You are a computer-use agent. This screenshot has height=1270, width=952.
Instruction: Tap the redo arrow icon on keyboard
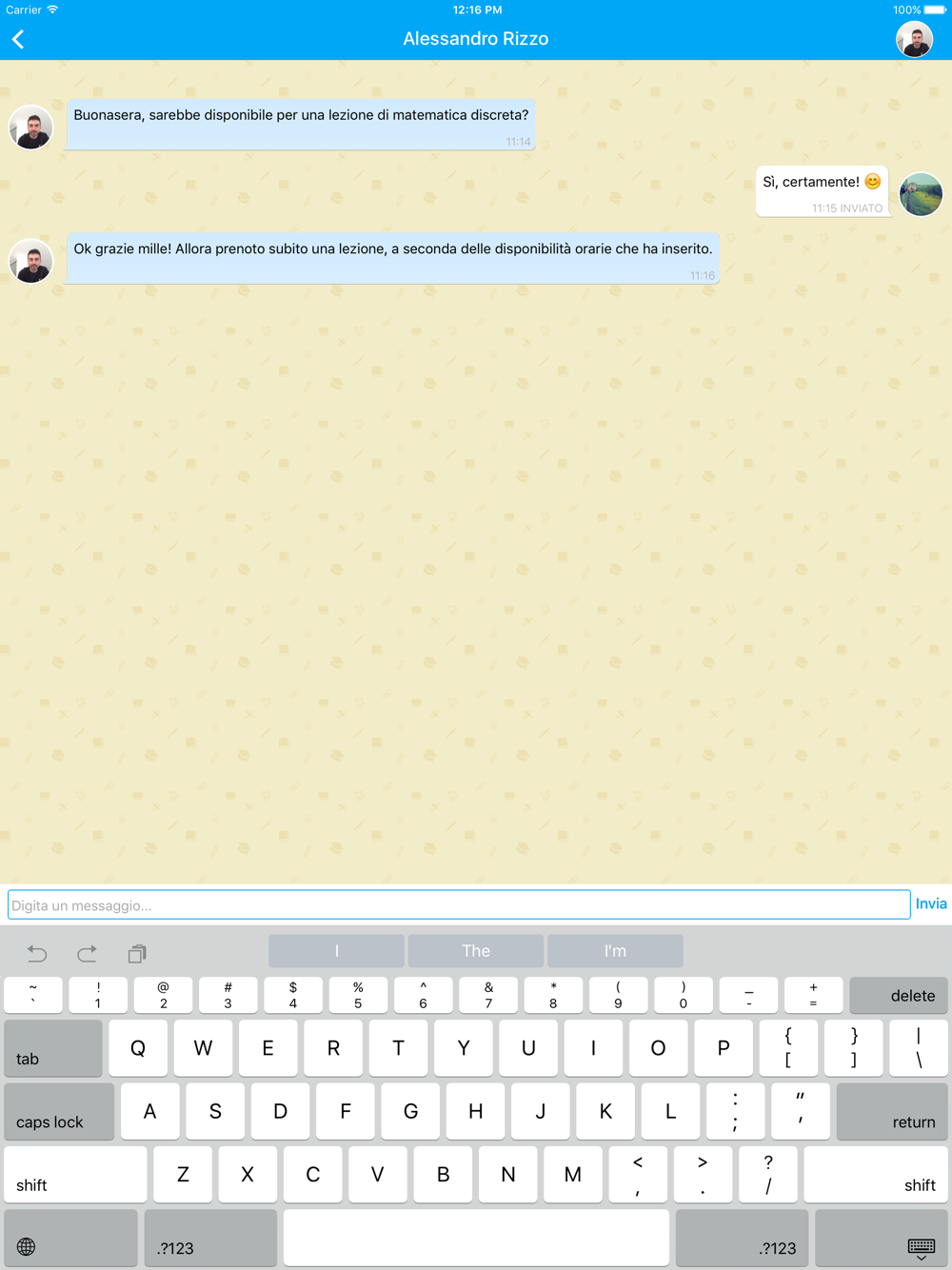point(87,953)
